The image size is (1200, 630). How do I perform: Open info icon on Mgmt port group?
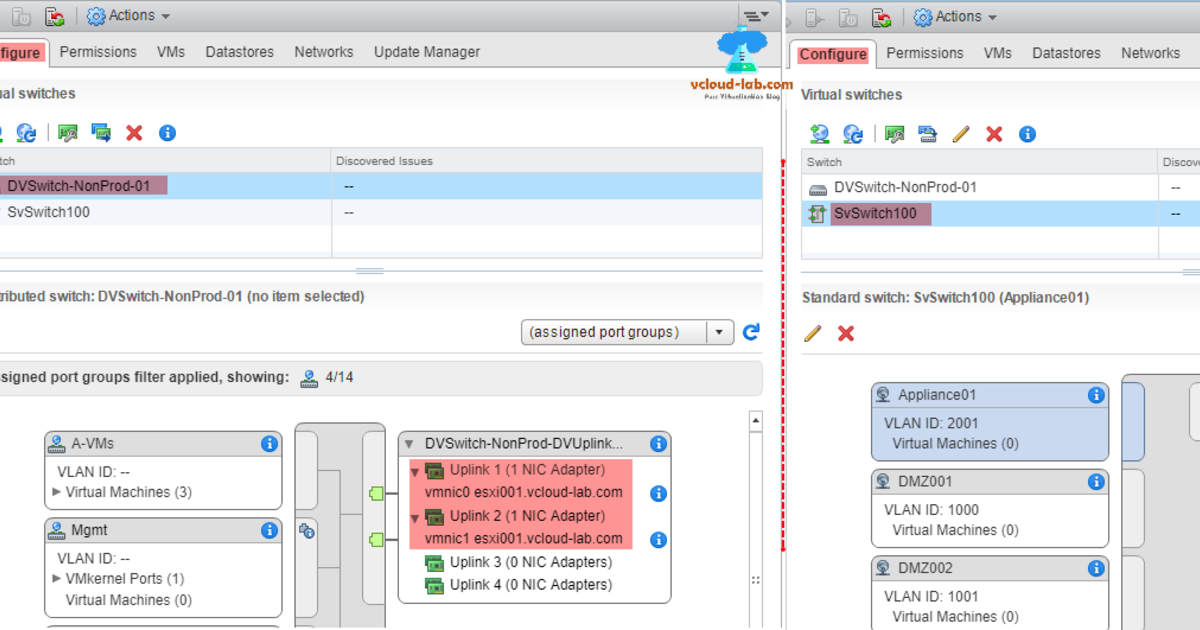(x=268, y=531)
